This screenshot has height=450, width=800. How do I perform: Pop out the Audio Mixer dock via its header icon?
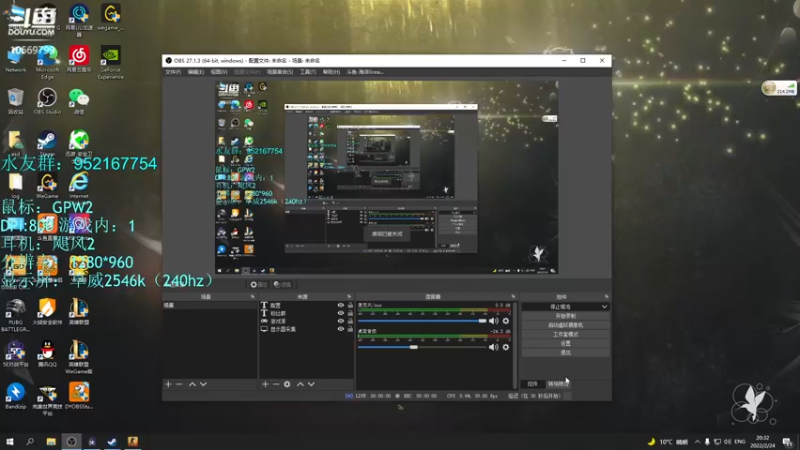[x=513, y=296]
